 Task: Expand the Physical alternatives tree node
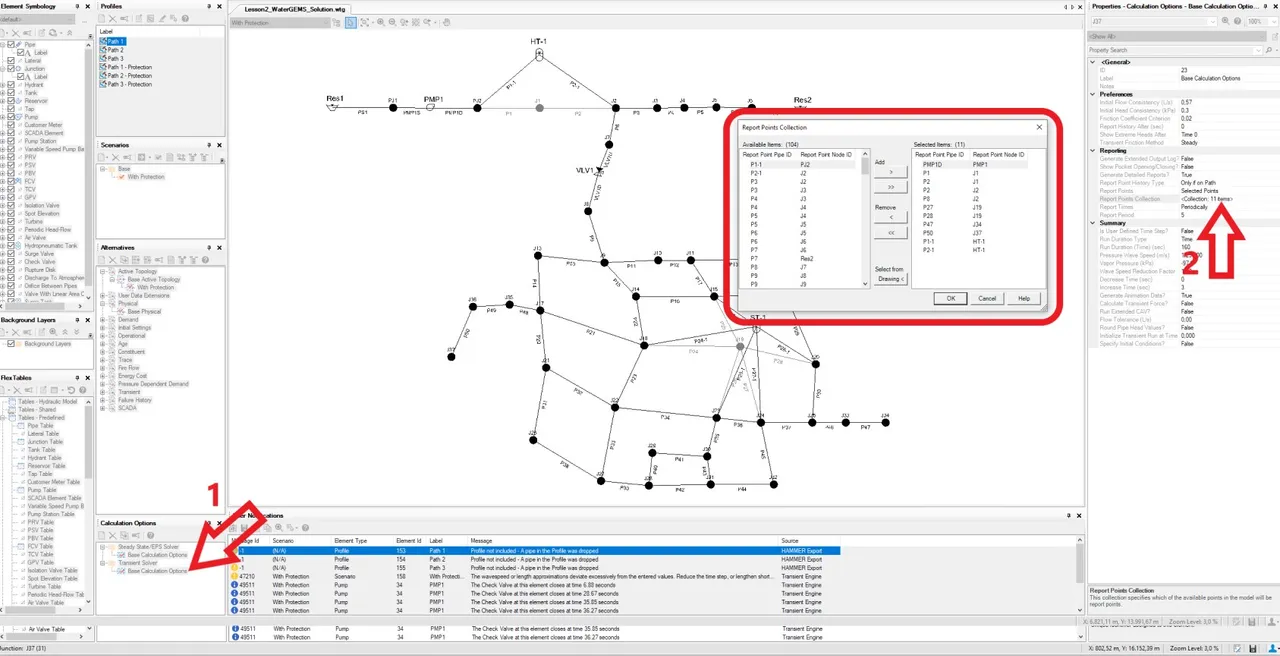pos(103,304)
